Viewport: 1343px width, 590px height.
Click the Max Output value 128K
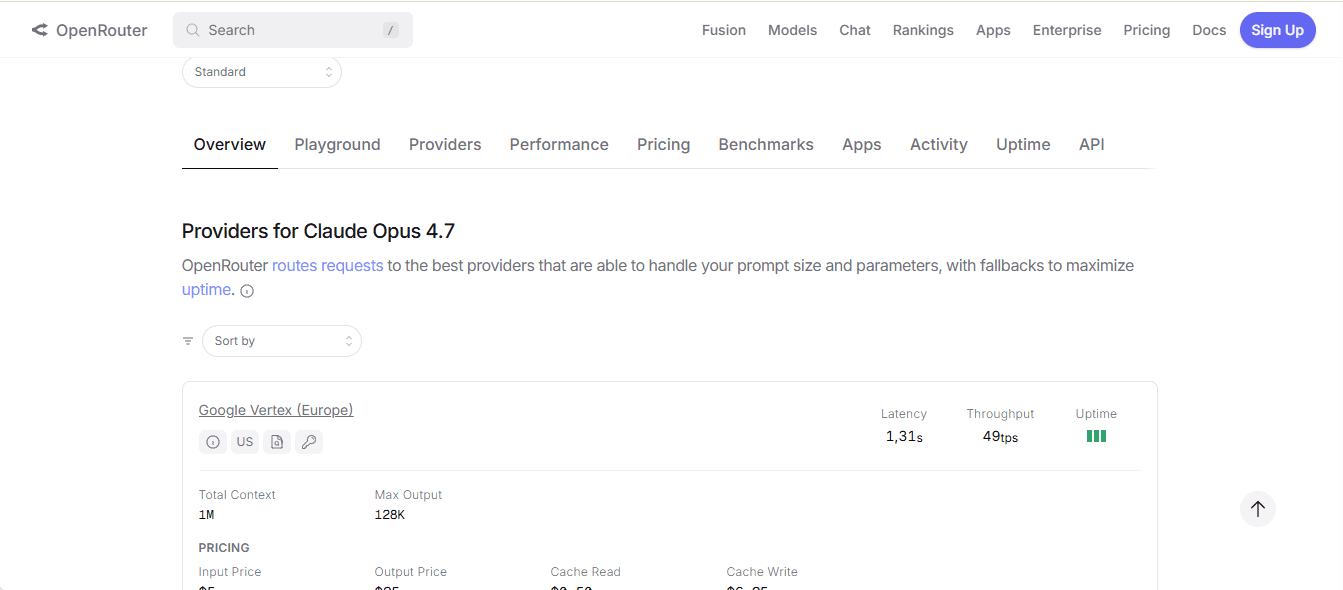(x=390, y=515)
